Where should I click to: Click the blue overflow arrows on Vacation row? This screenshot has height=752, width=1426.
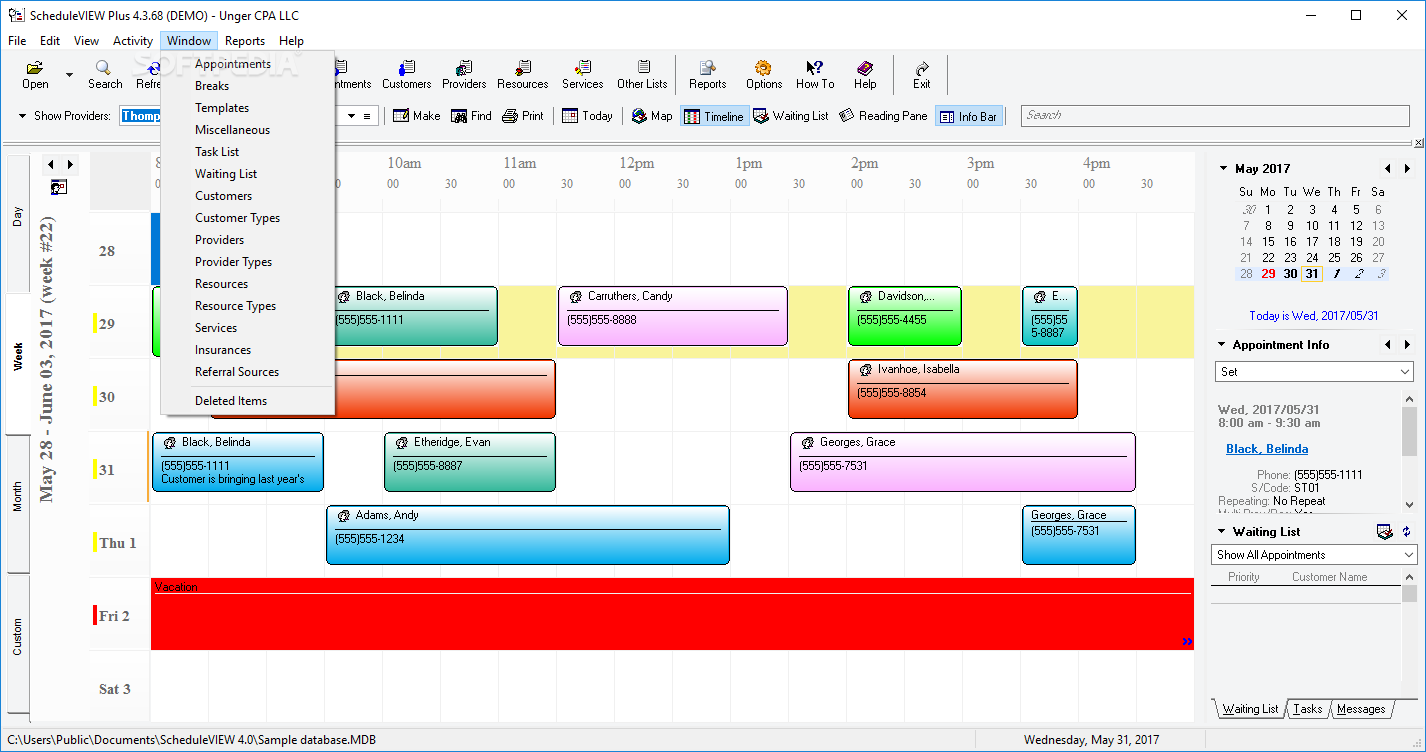pyautogui.click(x=1186, y=642)
